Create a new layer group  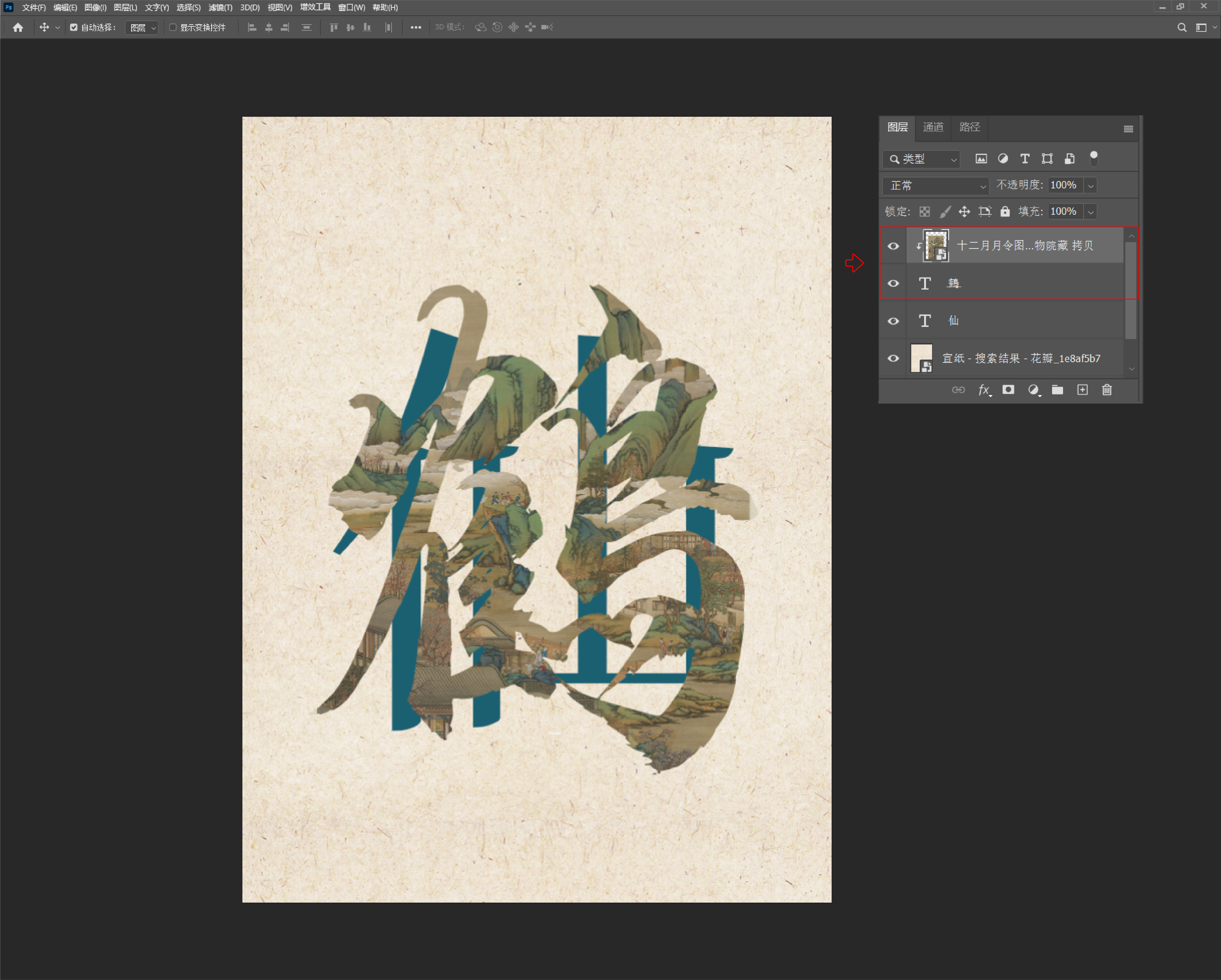pyautogui.click(x=1057, y=390)
